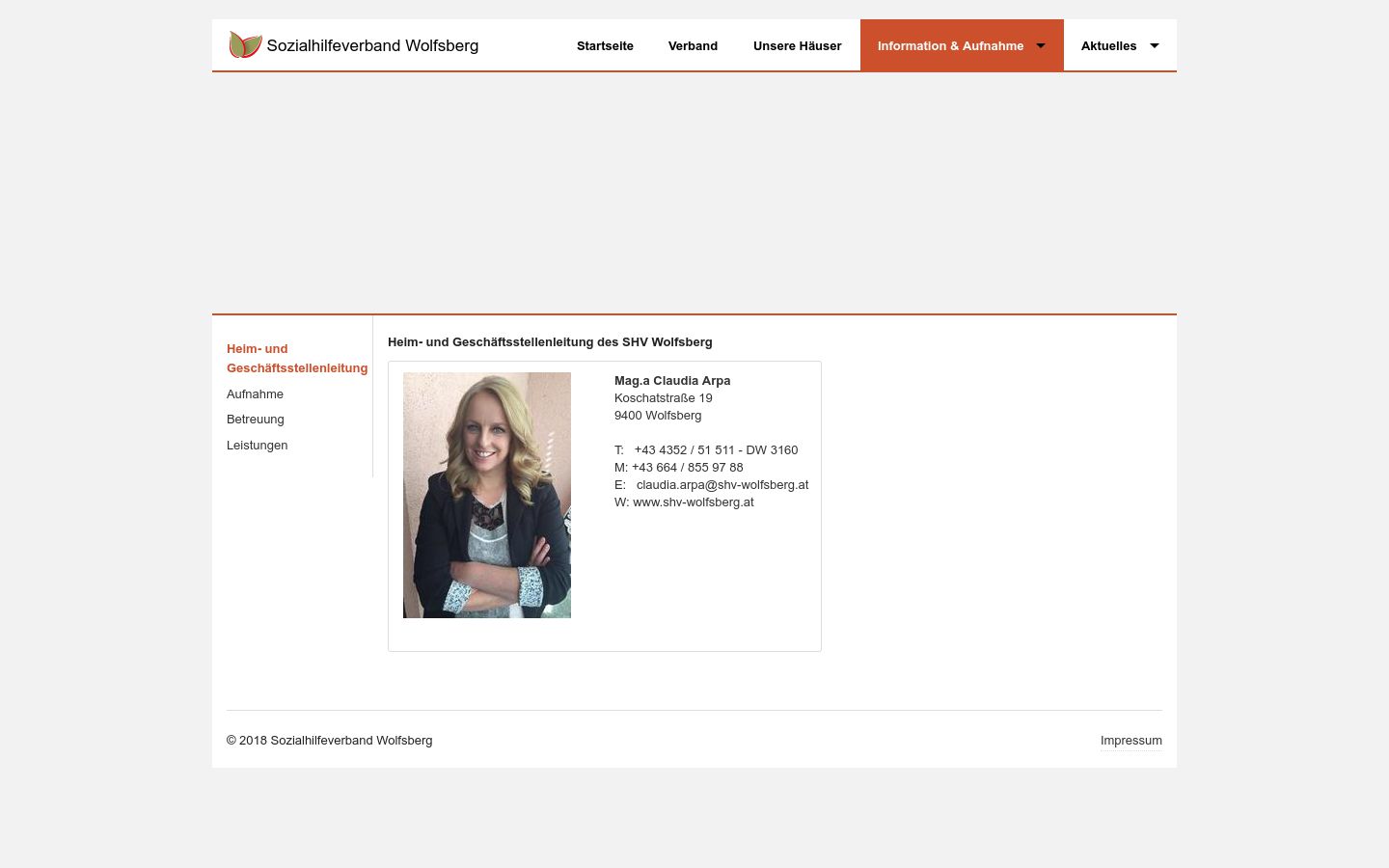The image size is (1389, 868).
Task: Click the Sozialhilfeverband leaf logo icon
Action: point(245,44)
